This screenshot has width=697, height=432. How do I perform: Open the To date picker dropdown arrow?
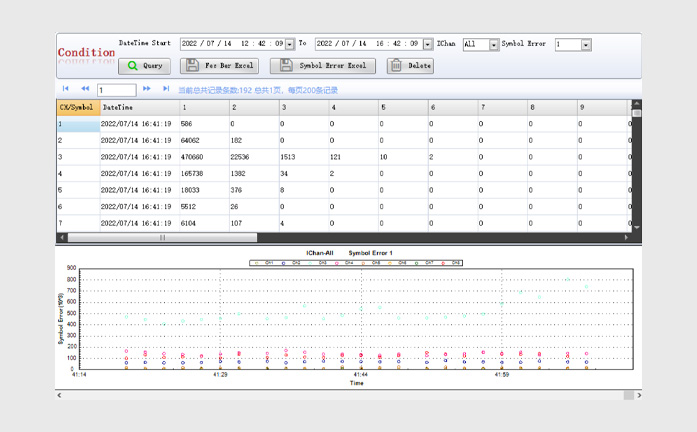(x=428, y=44)
